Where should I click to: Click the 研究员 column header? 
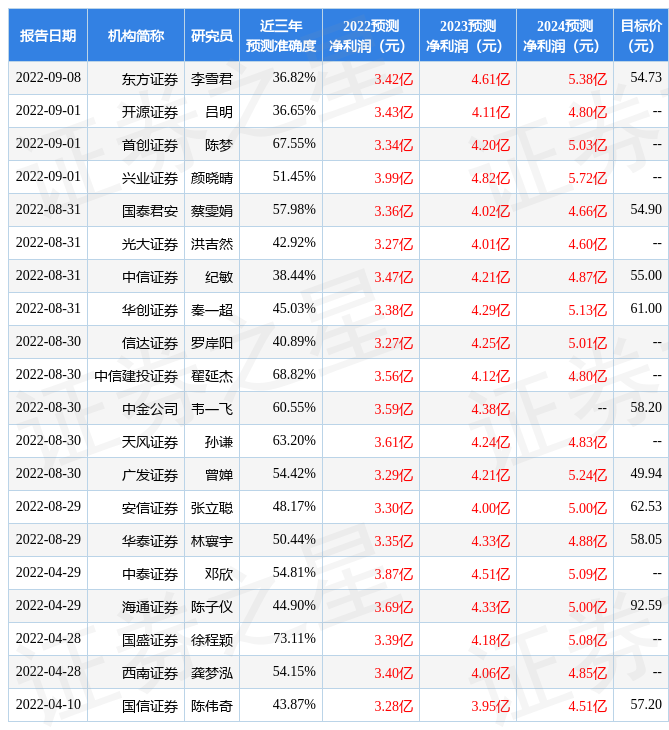[x=212, y=35]
